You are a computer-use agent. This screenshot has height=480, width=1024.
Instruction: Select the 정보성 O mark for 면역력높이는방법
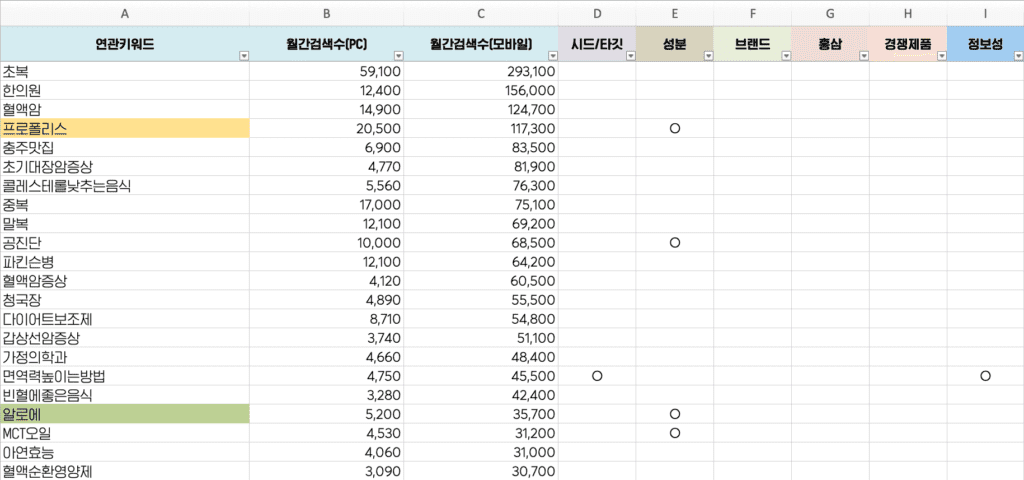pos(985,376)
